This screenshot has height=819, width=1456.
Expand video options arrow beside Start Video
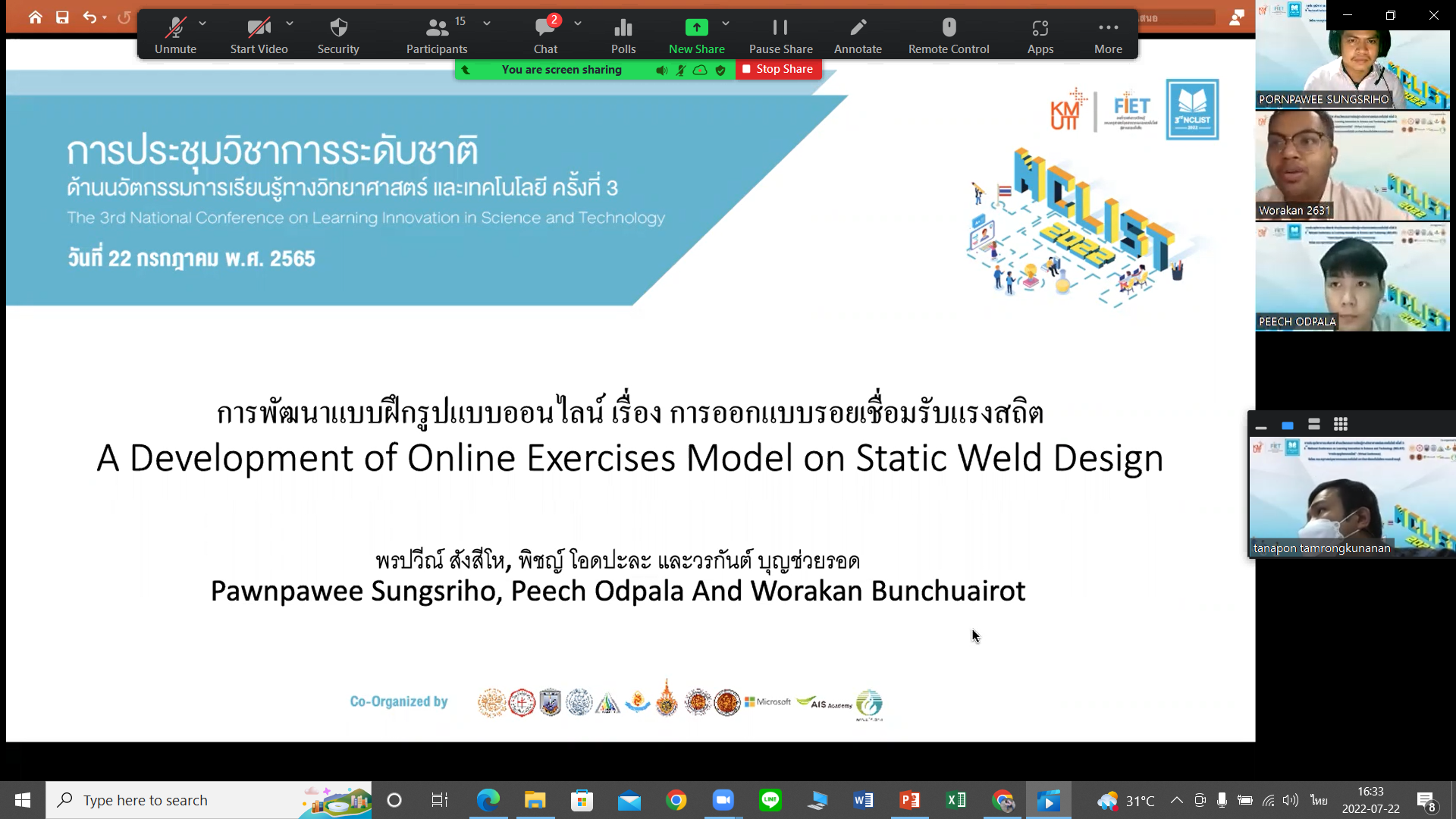click(x=290, y=24)
